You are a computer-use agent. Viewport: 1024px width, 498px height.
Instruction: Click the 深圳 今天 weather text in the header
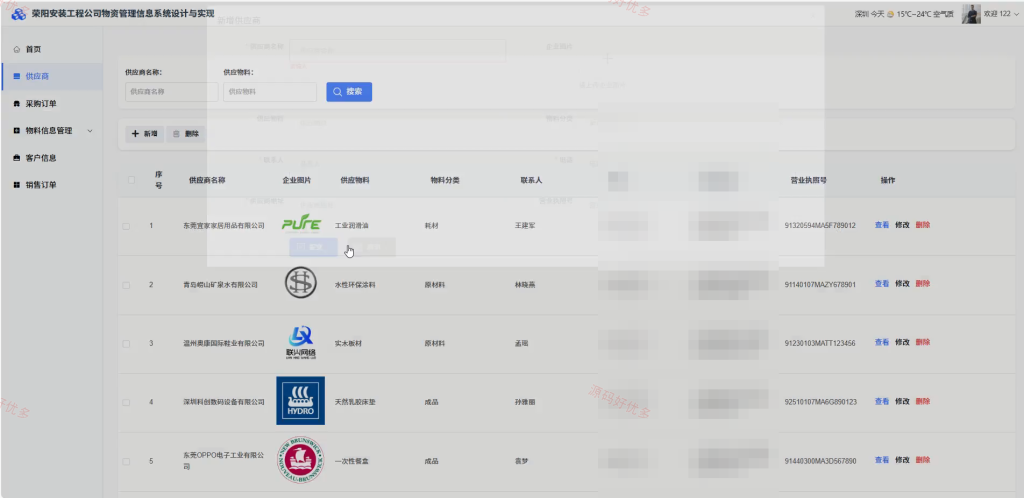(870, 14)
